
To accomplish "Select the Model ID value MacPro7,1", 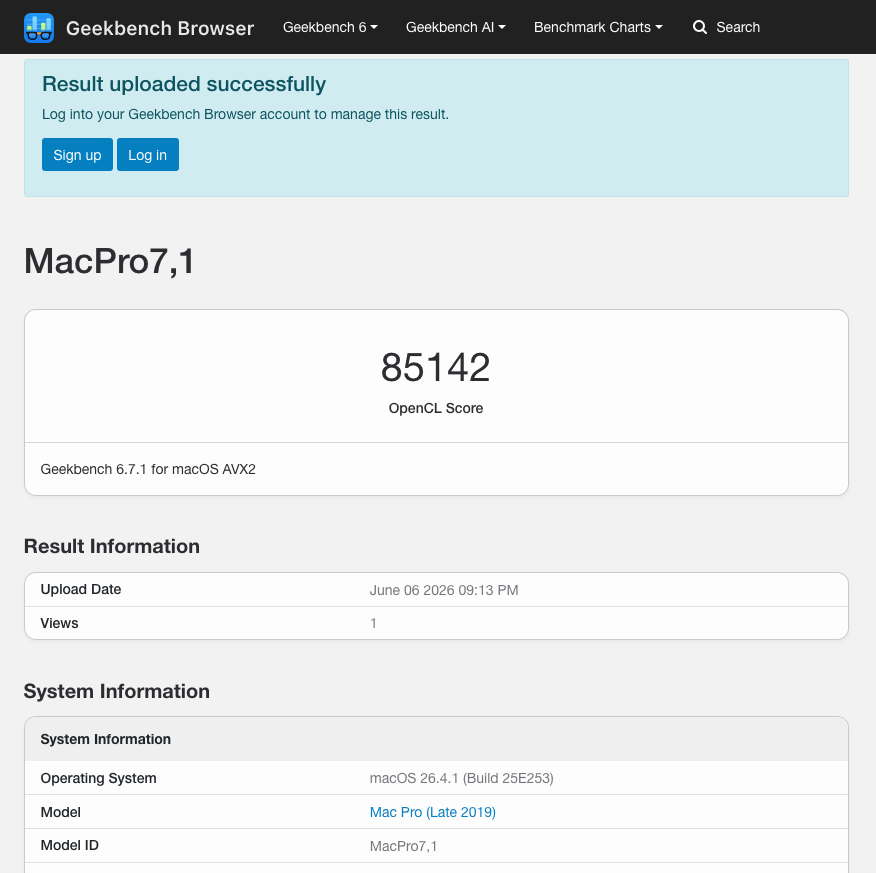I will coord(403,846).
